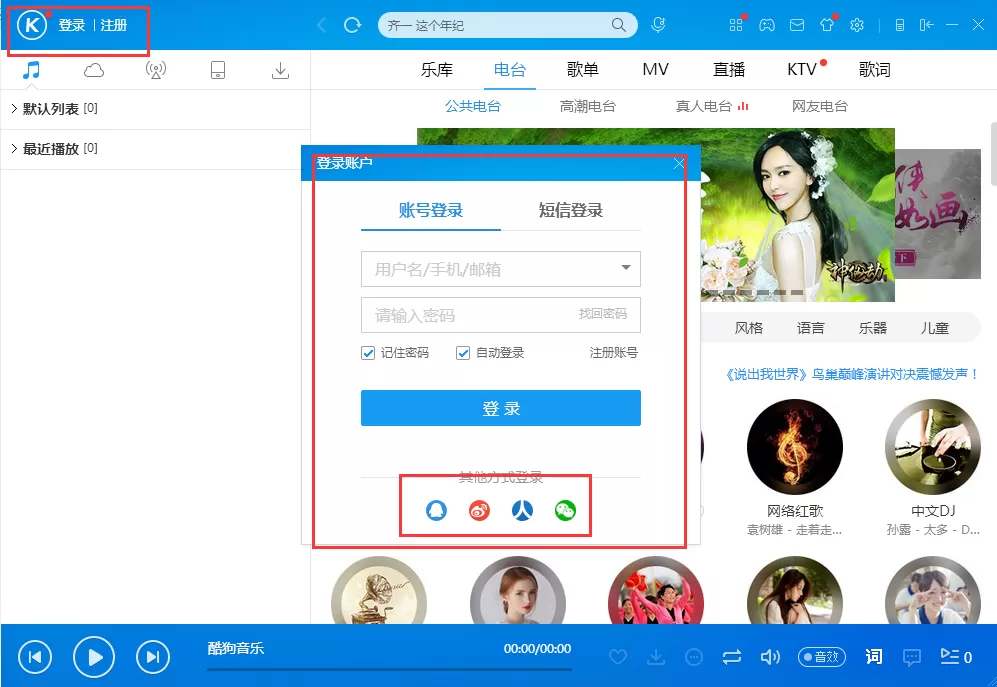
Task: Click the 注册 link in the header
Action: [x=114, y=25]
